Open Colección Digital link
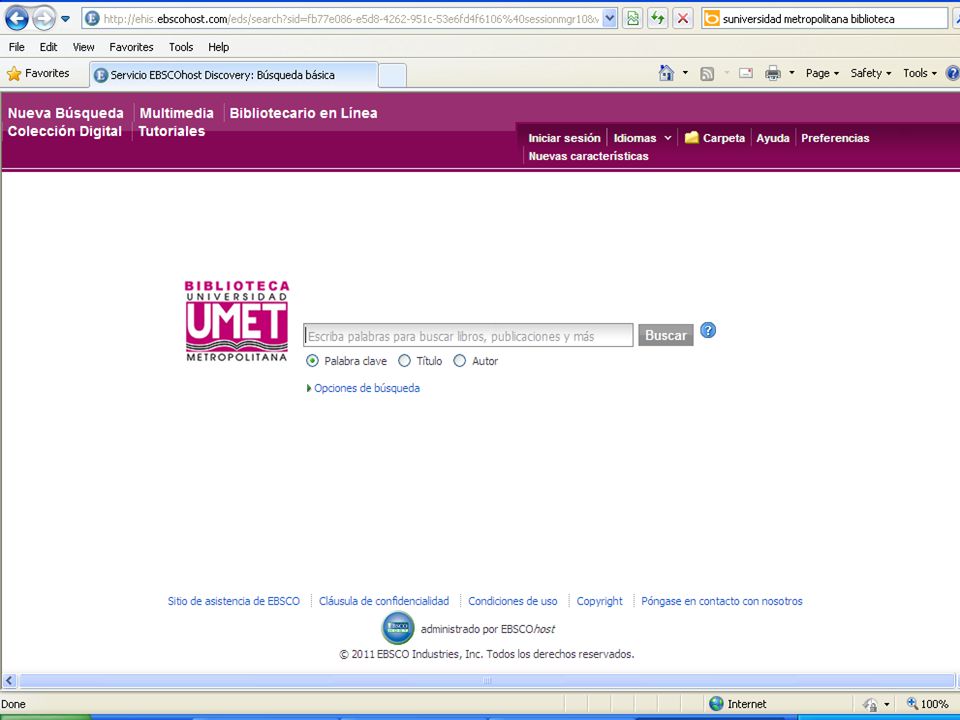This screenshot has height=720, width=960. tap(64, 131)
